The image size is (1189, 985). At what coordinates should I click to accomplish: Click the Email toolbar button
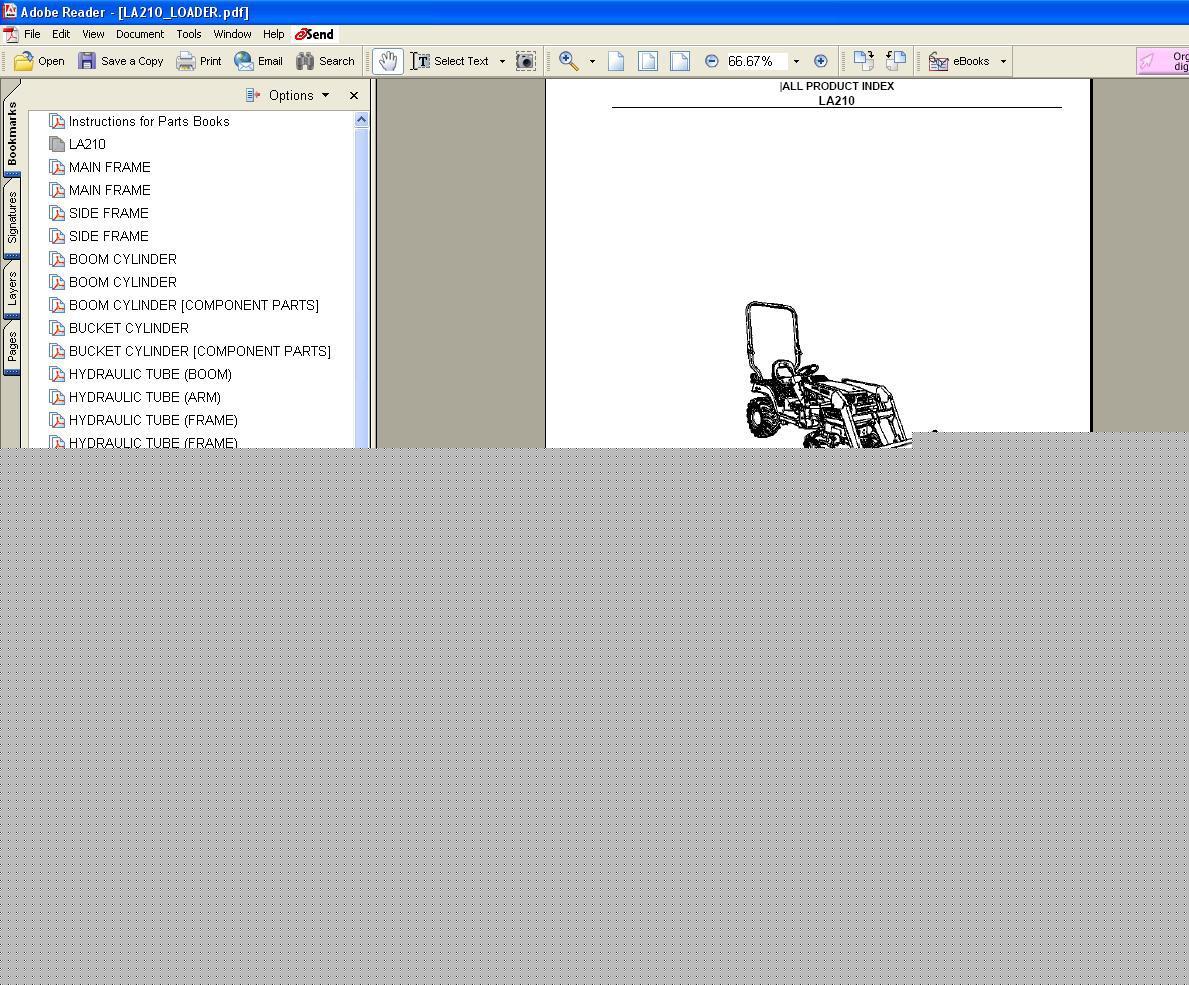pos(259,61)
